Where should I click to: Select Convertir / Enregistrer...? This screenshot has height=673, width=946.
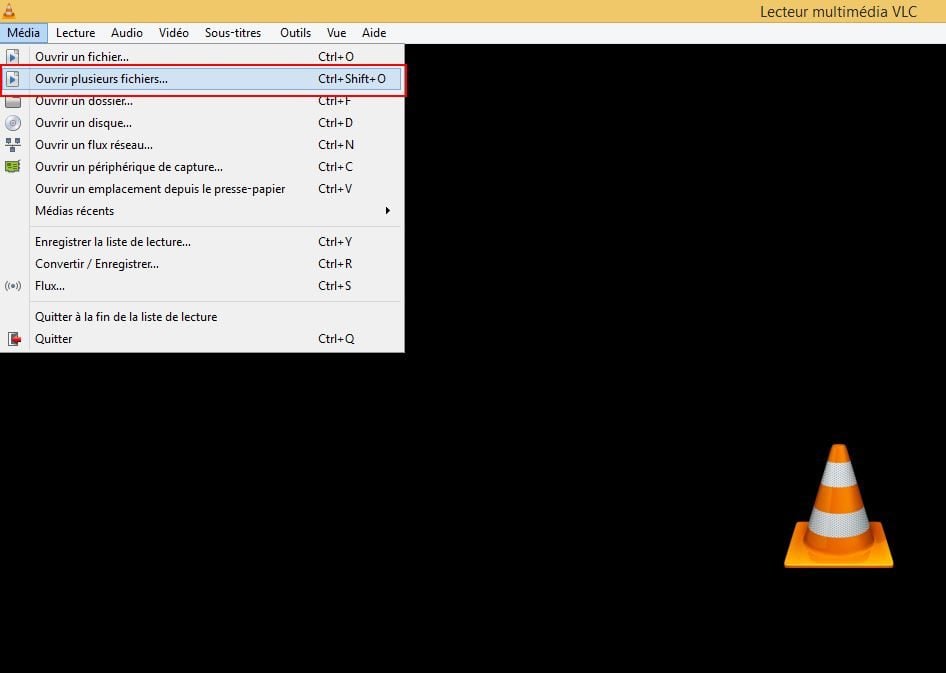click(x=202, y=264)
